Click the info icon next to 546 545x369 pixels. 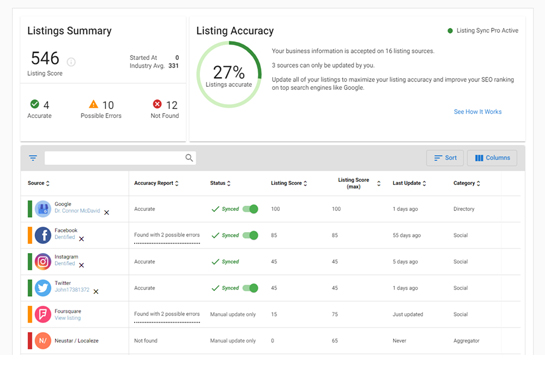tap(71, 62)
